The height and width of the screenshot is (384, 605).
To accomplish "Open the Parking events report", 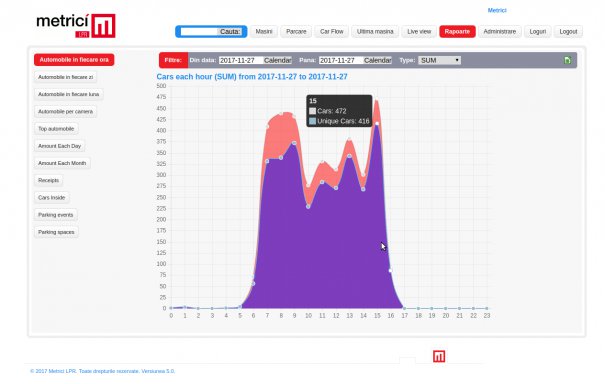I will click(x=56, y=215).
